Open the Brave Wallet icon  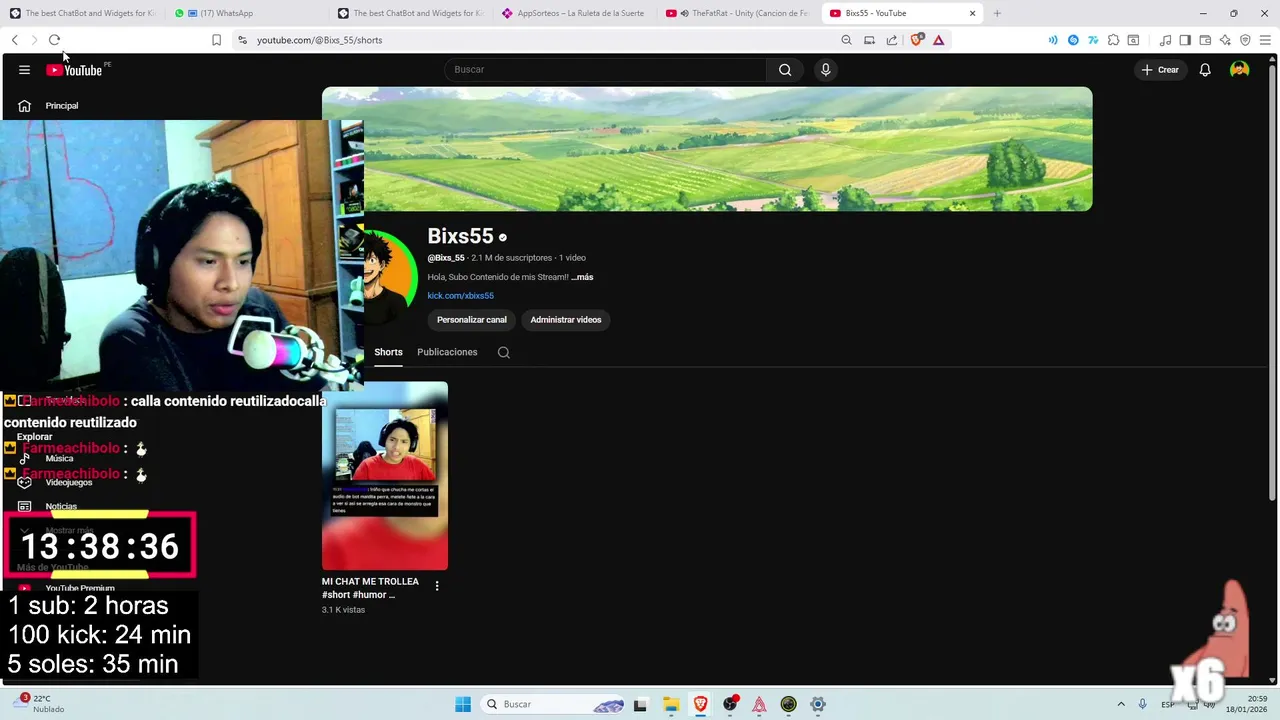[x=1205, y=40]
